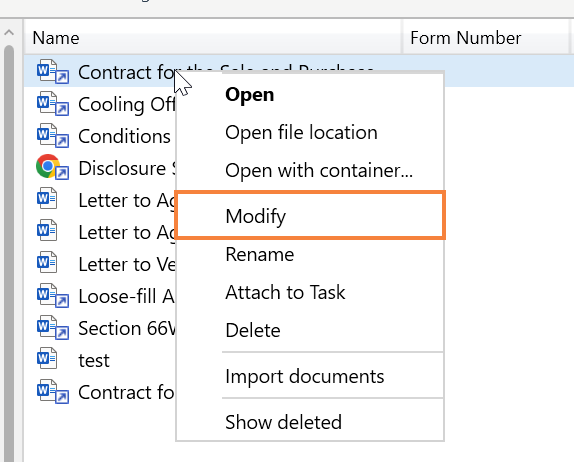Click Word icon of selected Contract document
The image size is (574, 462).
click(x=53, y=72)
